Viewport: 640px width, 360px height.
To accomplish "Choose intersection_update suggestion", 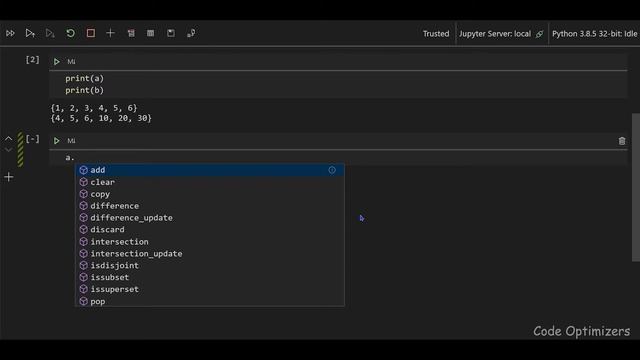I will pos(210,253).
